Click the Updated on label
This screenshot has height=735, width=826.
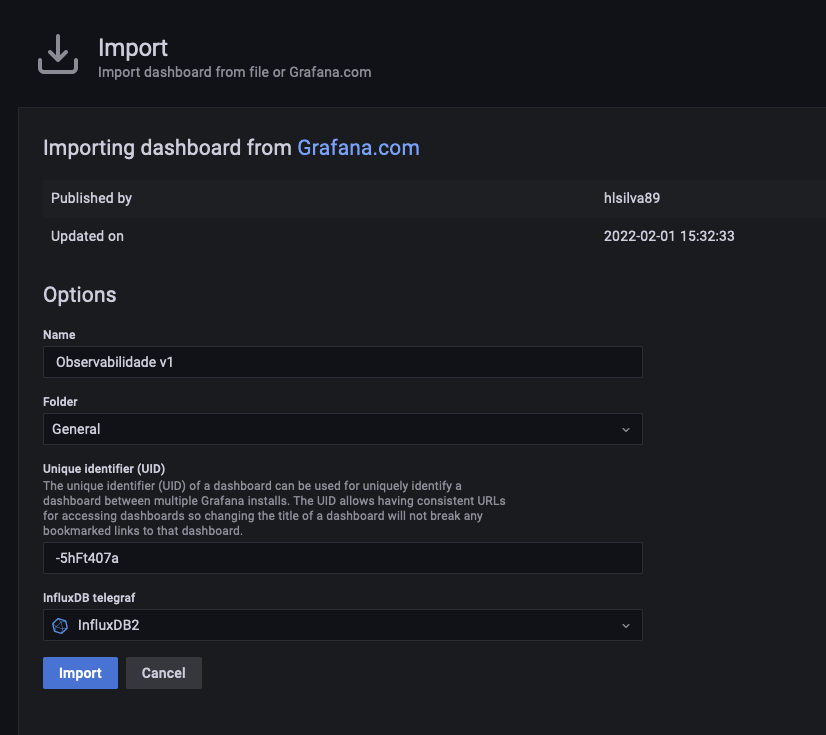(87, 236)
